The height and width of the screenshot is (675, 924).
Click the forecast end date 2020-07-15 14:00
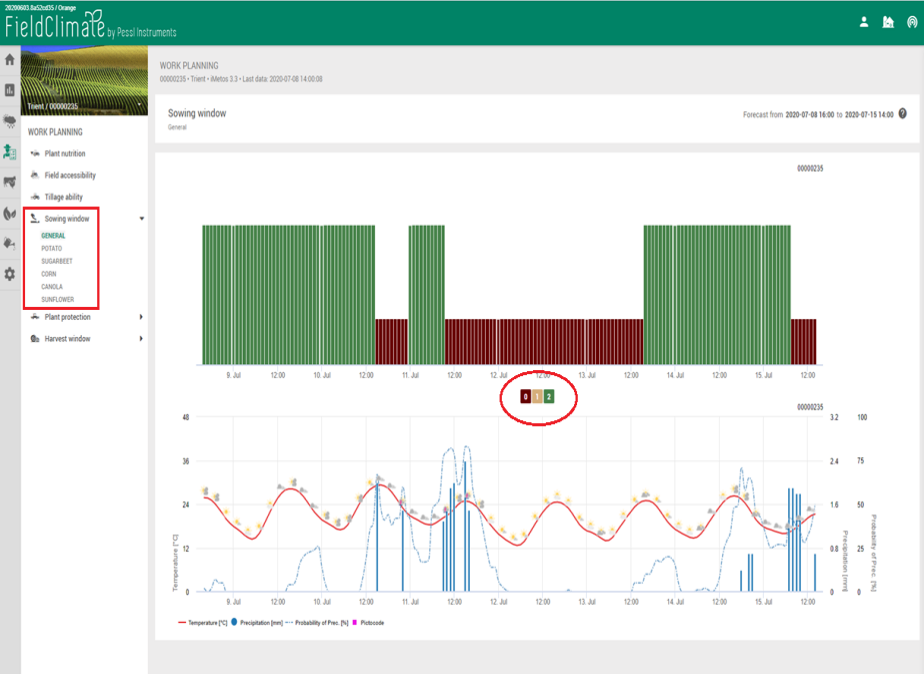(x=869, y=114)
